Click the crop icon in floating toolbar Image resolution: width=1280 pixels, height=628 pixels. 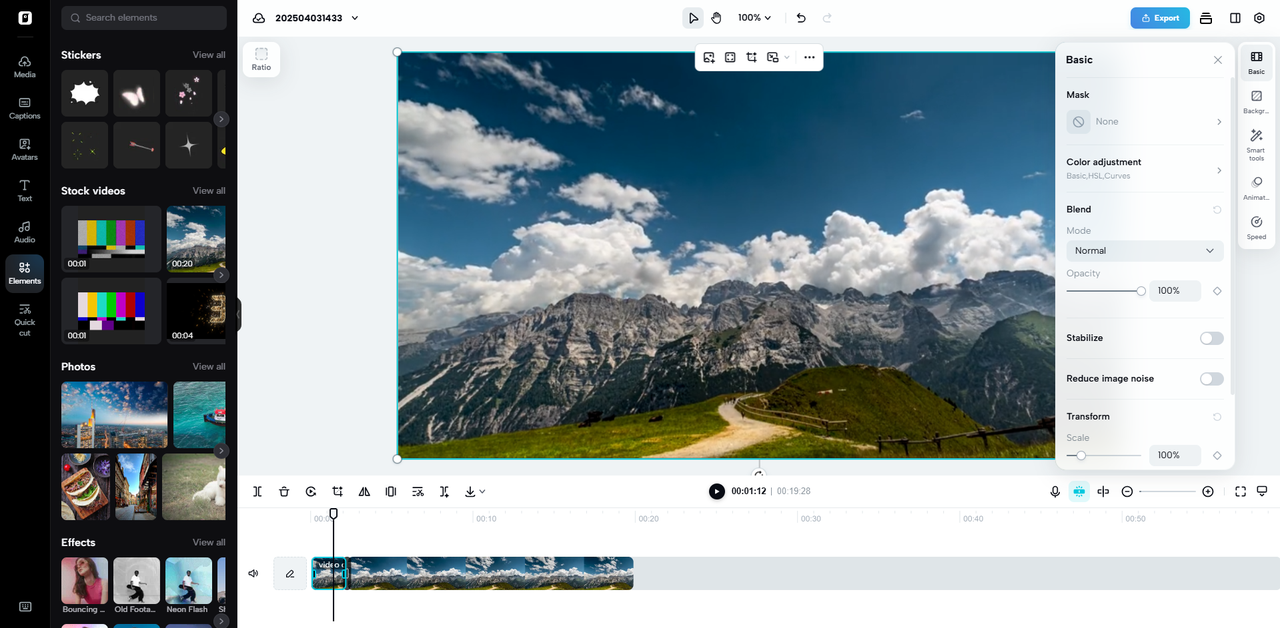pyautogui.click(x=751, y=58)
